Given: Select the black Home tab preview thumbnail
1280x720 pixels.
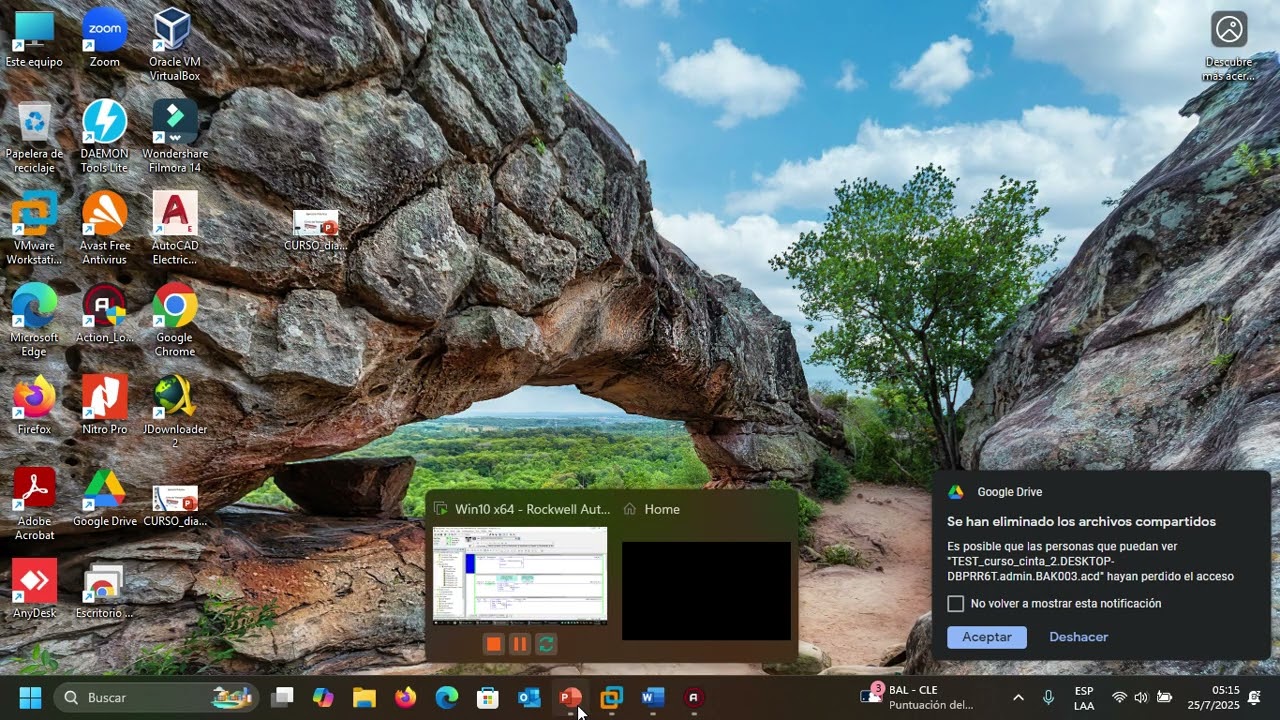Looking at the screenshot, I should [x=706, y=590].
